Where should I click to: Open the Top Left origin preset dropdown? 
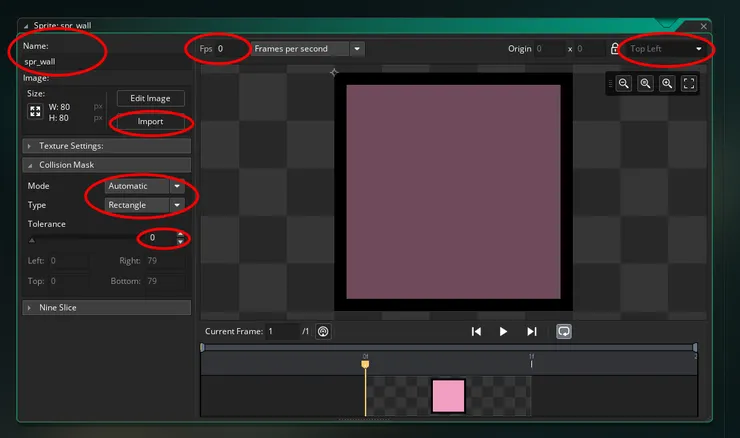665,49
